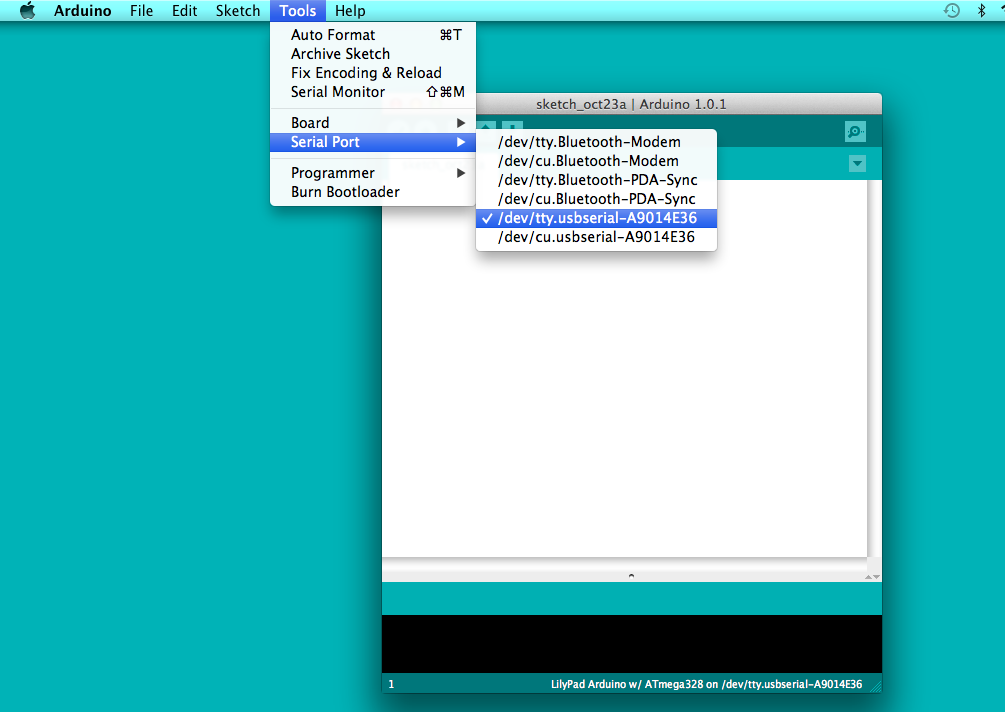The image size is (1005, 712).
Task: Open the Edit menu
Action: [184, 11]
